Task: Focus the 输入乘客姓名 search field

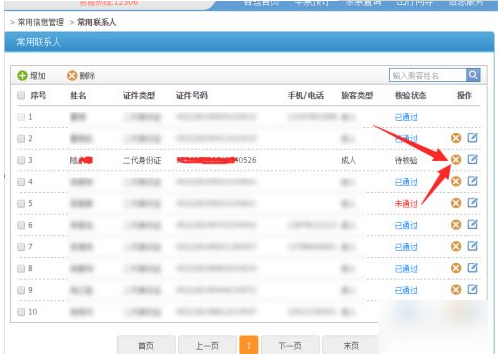Action: tap(428, 75)
